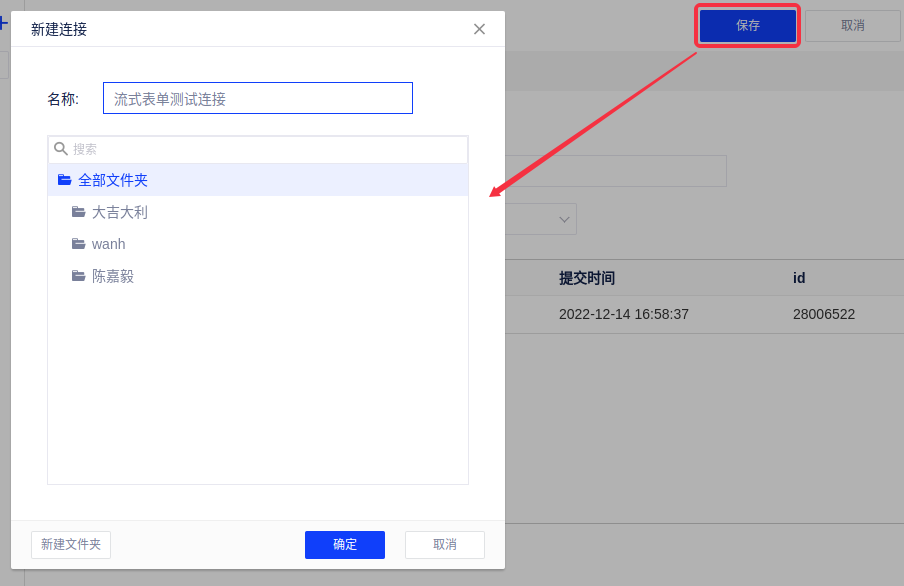Image resolution: width=904 pixels, height=586 pixels.
Task: Select the table cell with id 28006522
Action: [x=823, y=314]
